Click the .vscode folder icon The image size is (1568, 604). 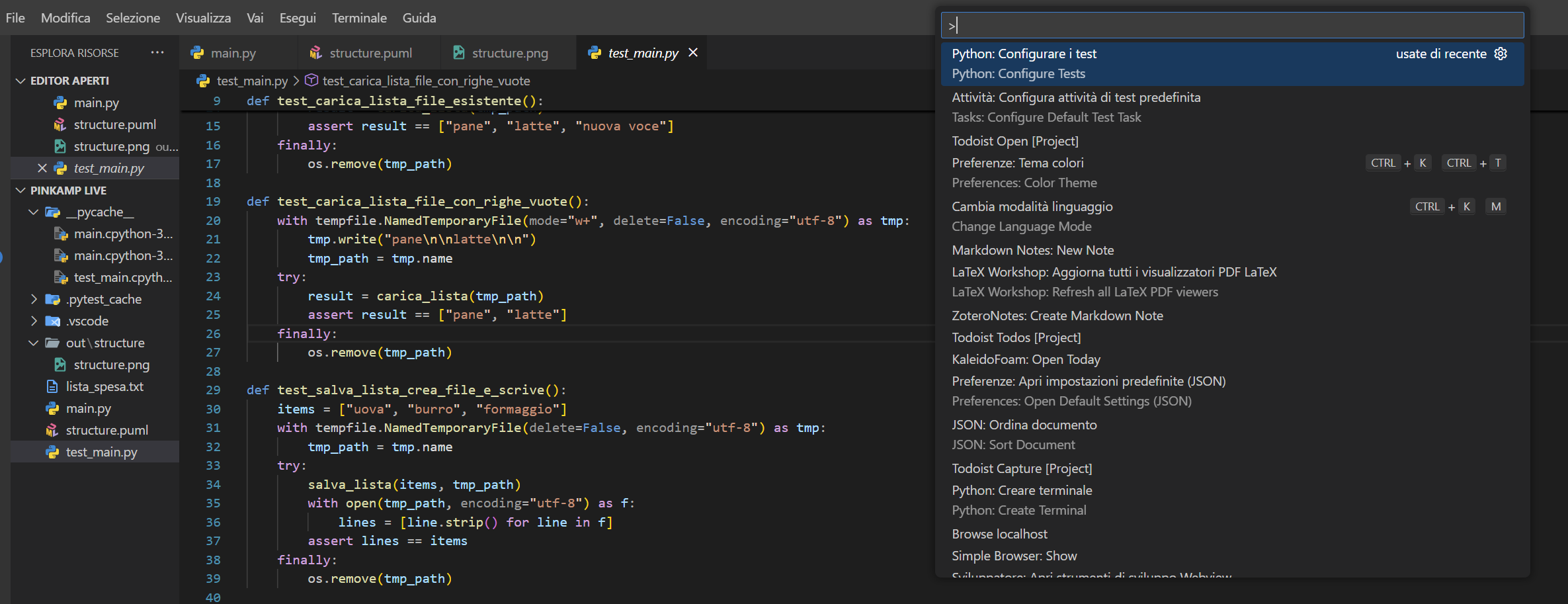[52, 321]
